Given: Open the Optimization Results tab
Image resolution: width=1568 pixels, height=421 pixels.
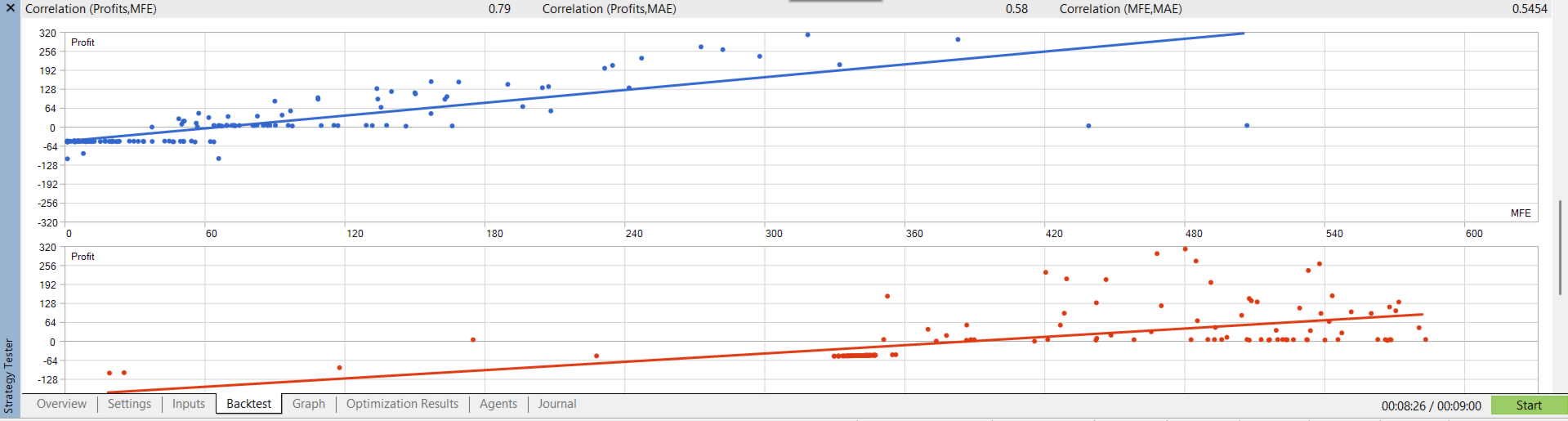Looking at the screenshot, I should [402, 404].
